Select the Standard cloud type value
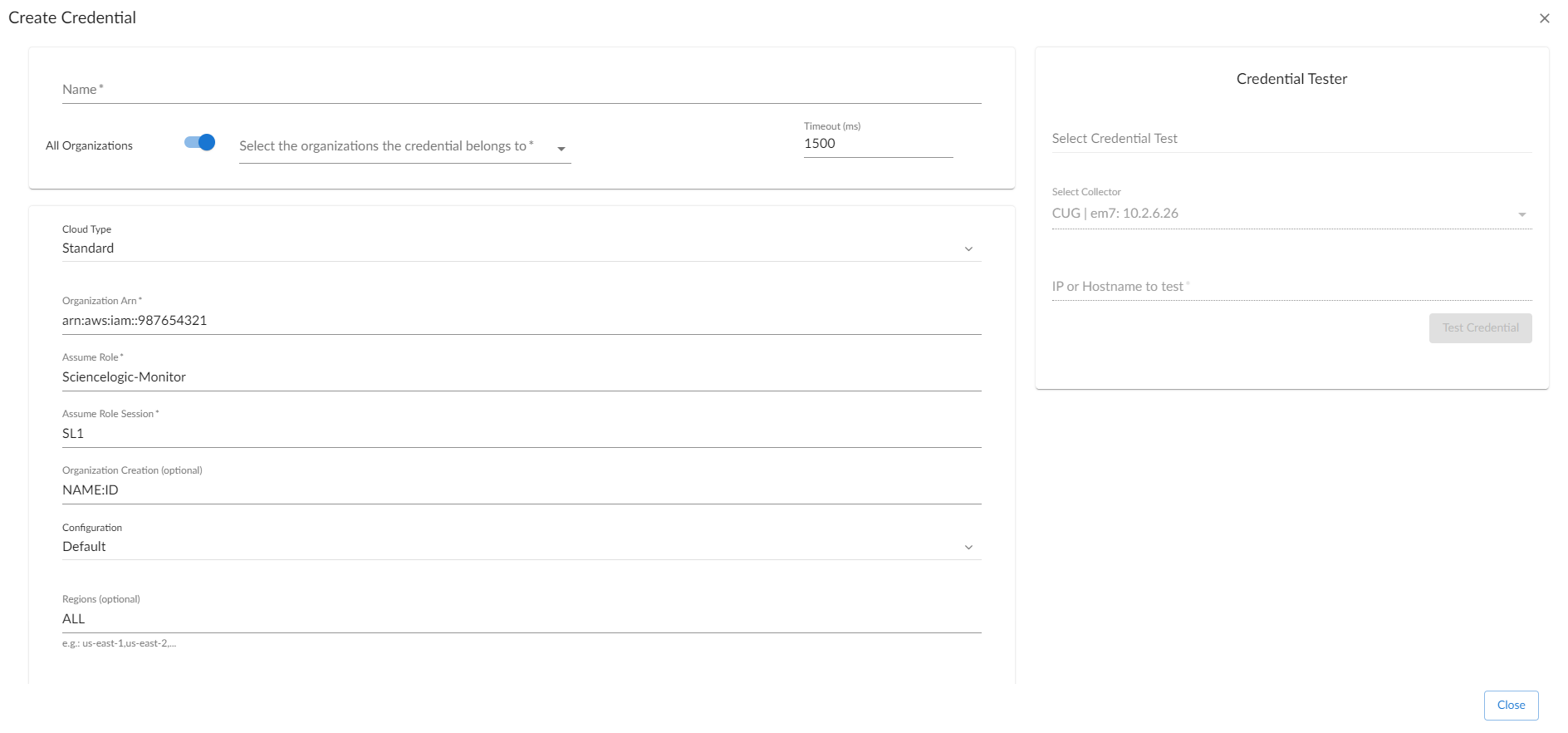This screenshot has width=1568, height=733. [x=89, y=248]
